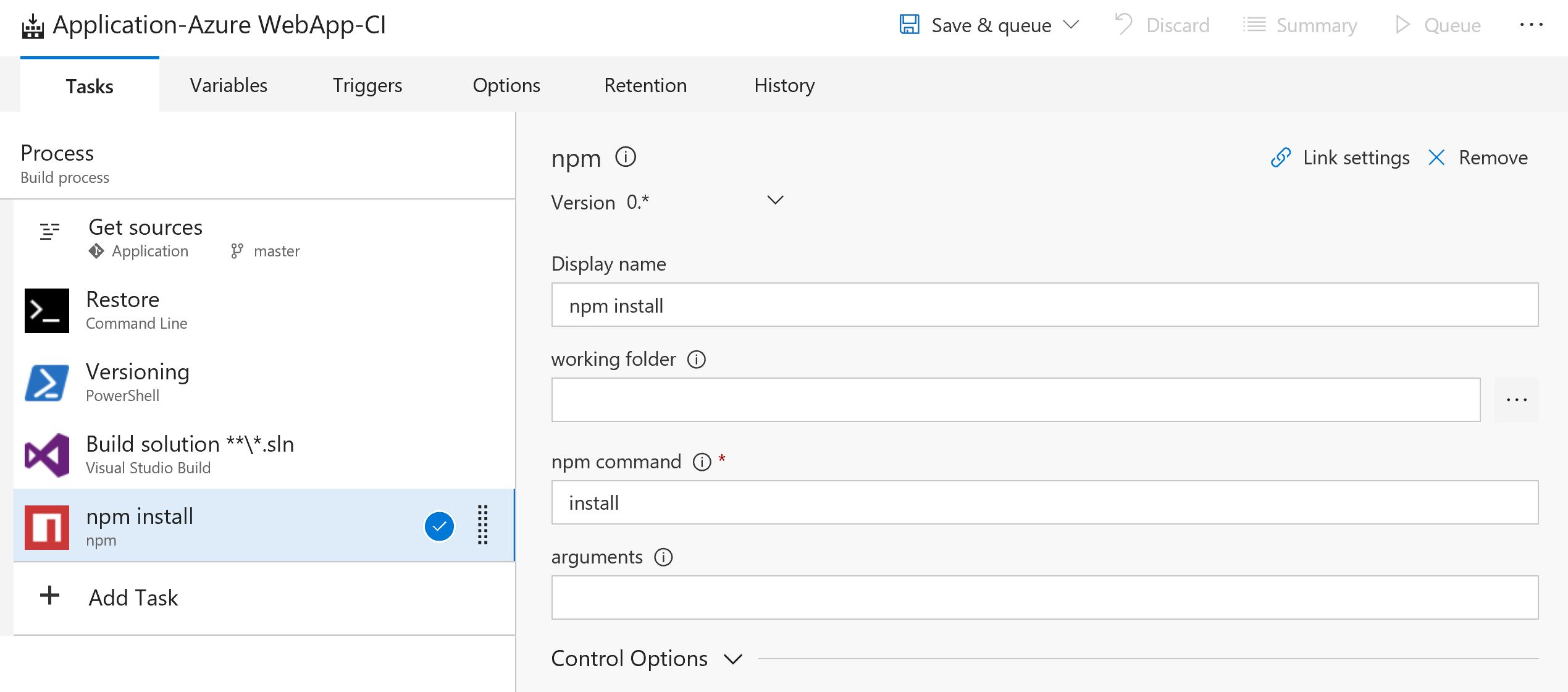Click the Save & queue floppy icon
This screenshot has width=1568, height=692.
pyautogui.click(x=909, y=25)
